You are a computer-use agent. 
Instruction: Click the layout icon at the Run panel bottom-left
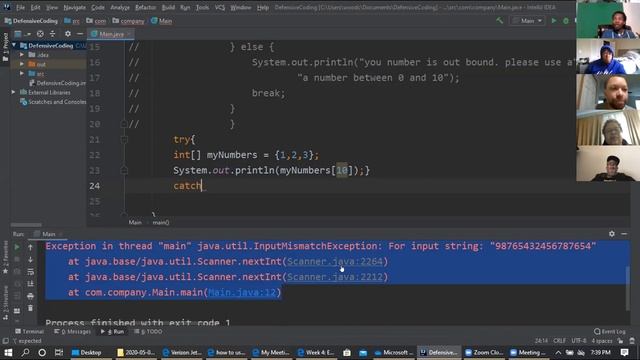pyautogui.click(x=17, y=311)
